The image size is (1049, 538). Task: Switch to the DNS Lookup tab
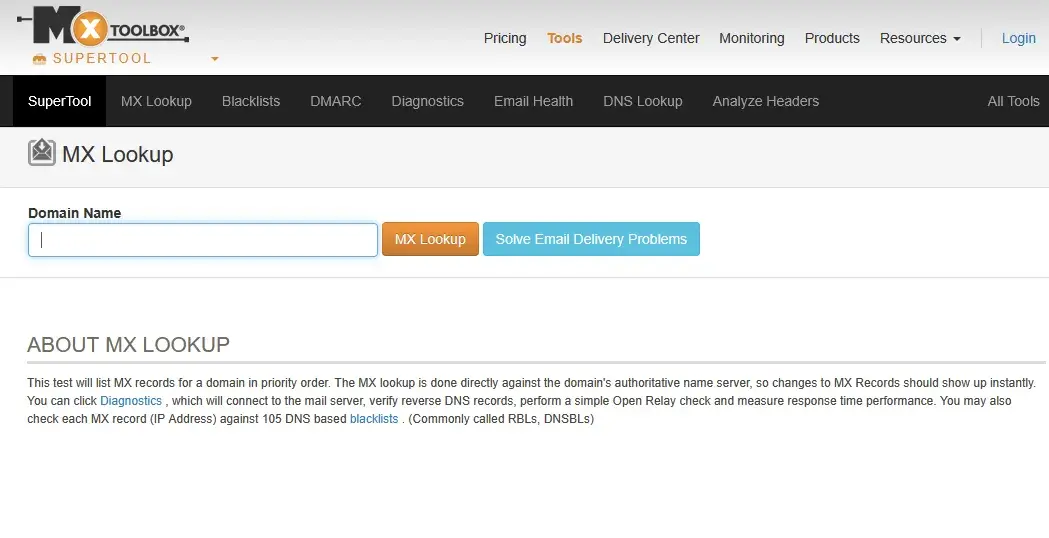(643, 101)
